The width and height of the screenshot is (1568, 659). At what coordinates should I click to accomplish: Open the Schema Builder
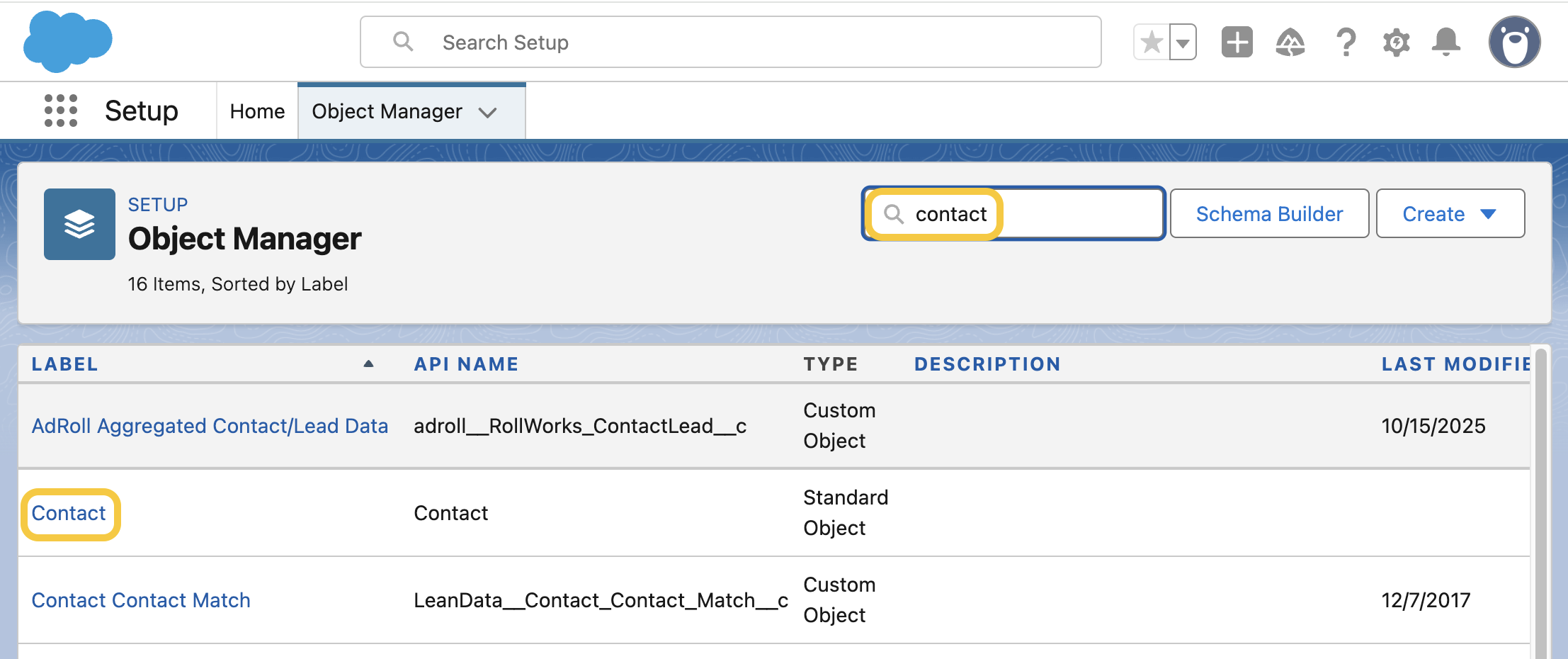coord(1268,213)
